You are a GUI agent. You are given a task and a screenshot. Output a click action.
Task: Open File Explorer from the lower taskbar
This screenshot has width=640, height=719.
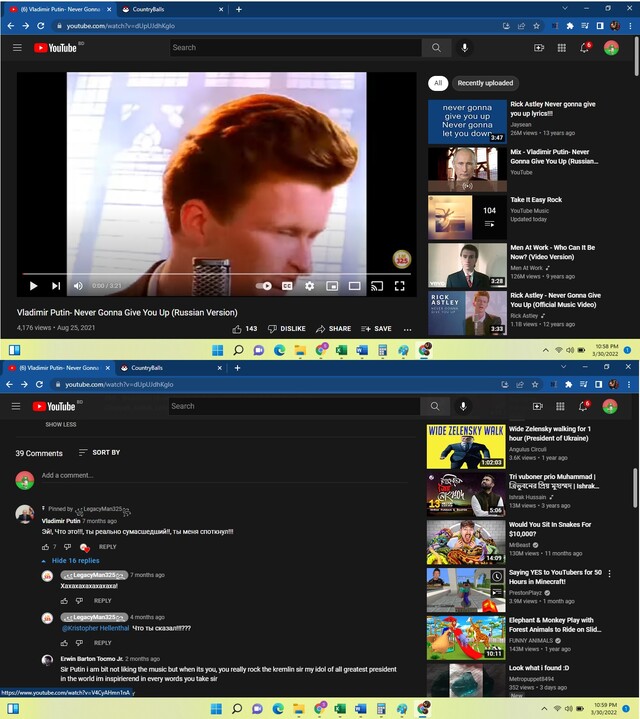(x=298, y=709)
